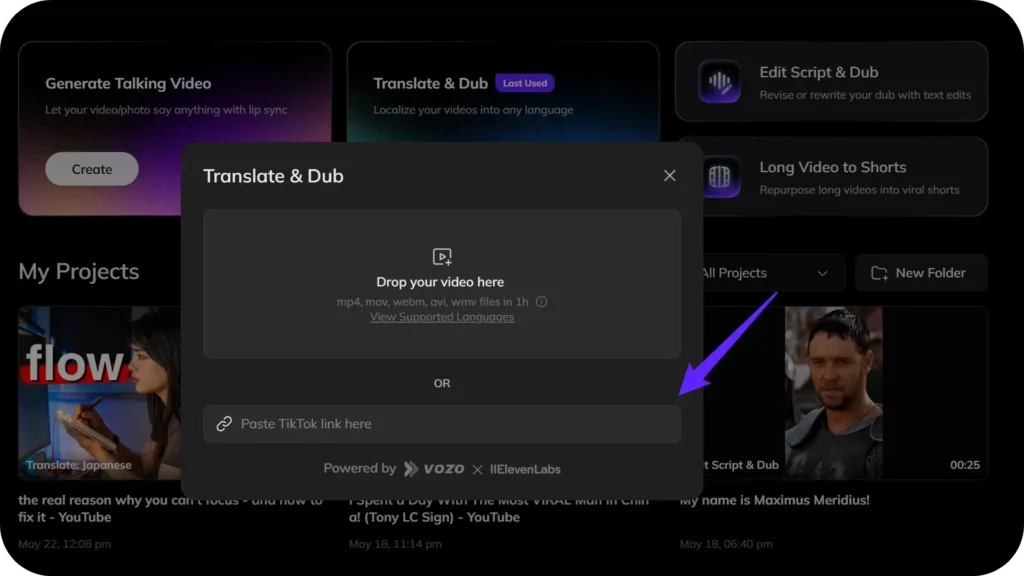Viewport: 1024px width, 576px height.
Task: Close the Translate & Dub dialog
Action: 670,176
